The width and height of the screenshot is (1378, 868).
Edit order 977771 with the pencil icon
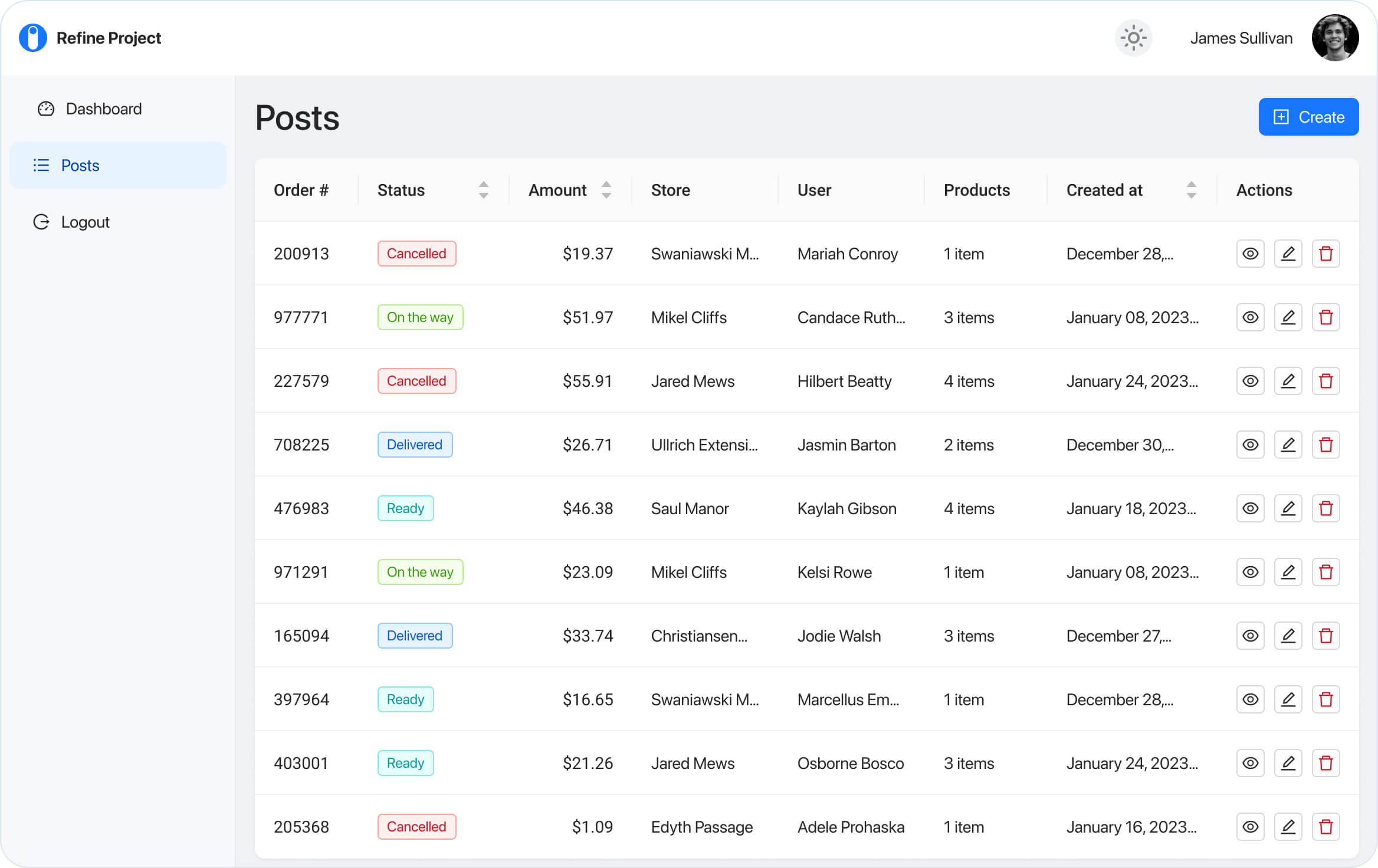point(1288,317)
